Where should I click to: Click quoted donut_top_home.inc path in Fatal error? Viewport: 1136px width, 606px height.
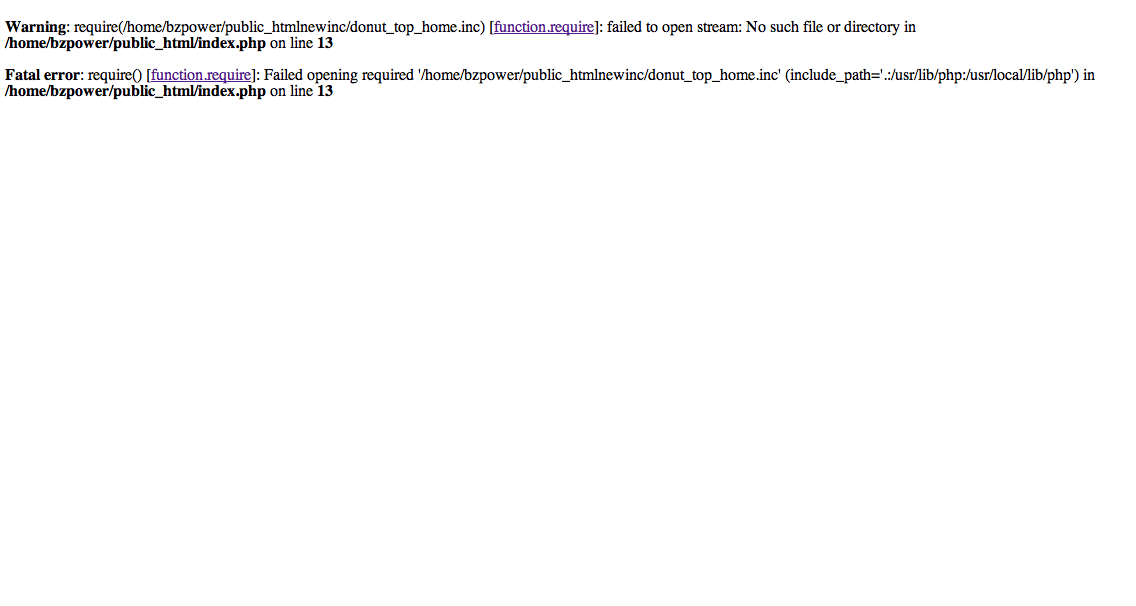(x=600, y=75)
